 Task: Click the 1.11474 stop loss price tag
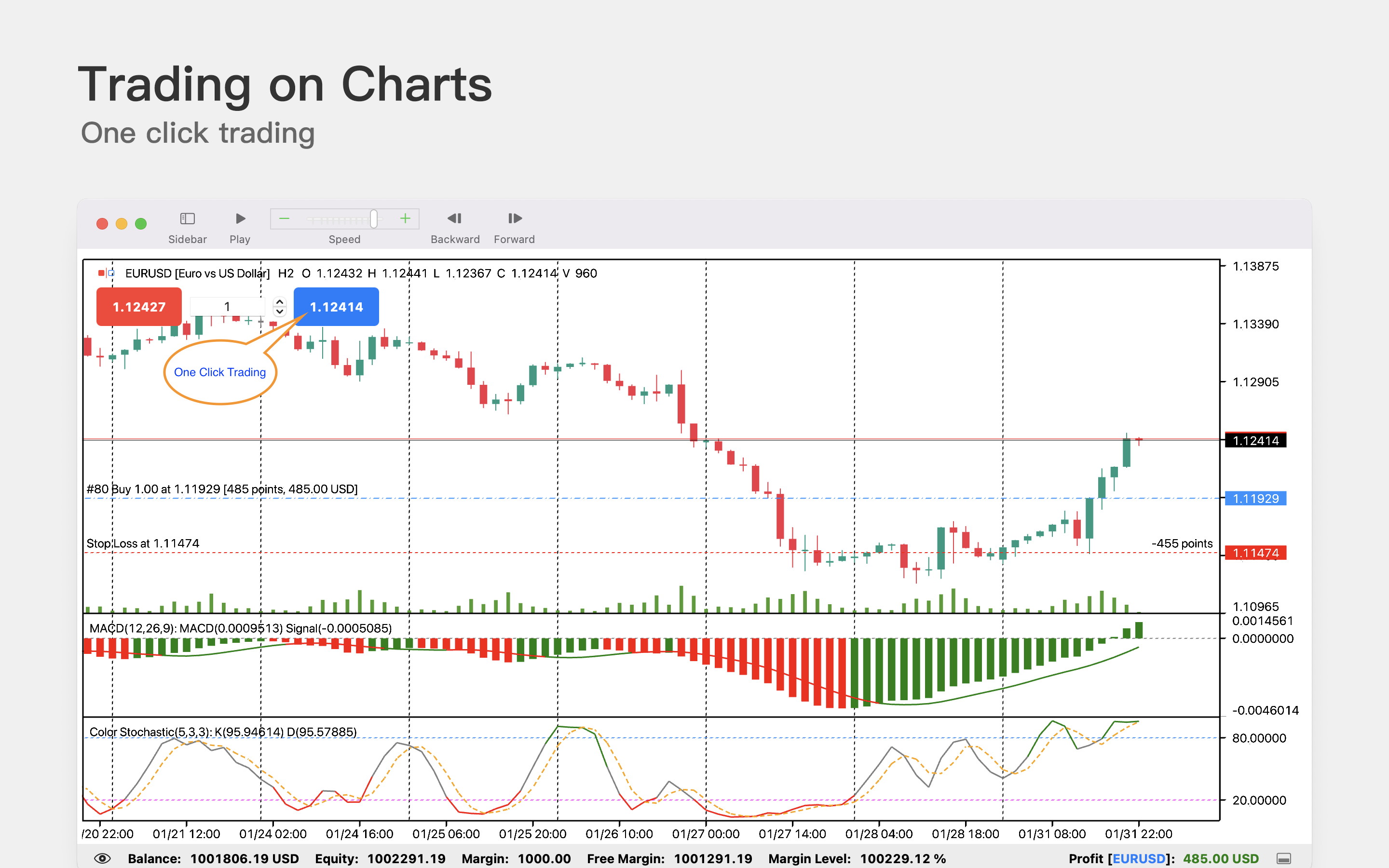(x=1256, y=553)
